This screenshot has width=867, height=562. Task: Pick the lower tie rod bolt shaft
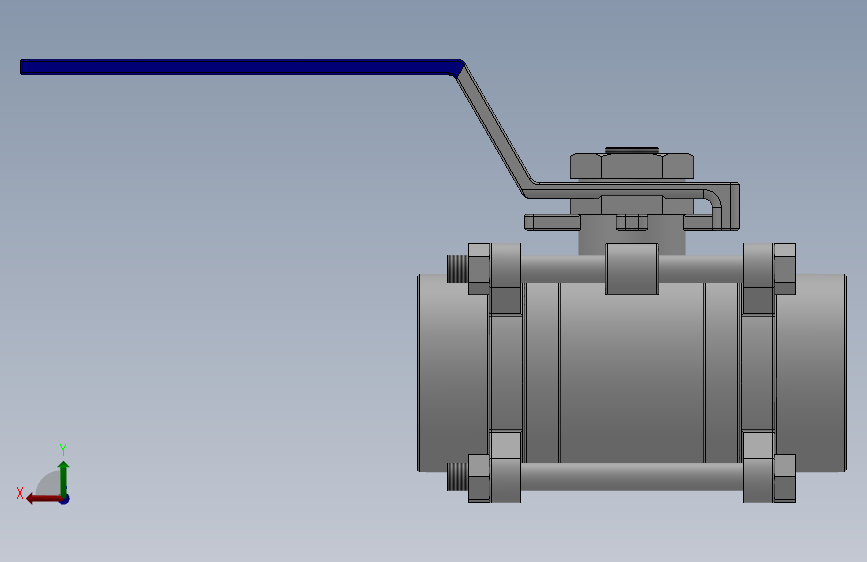click(632, 477)
